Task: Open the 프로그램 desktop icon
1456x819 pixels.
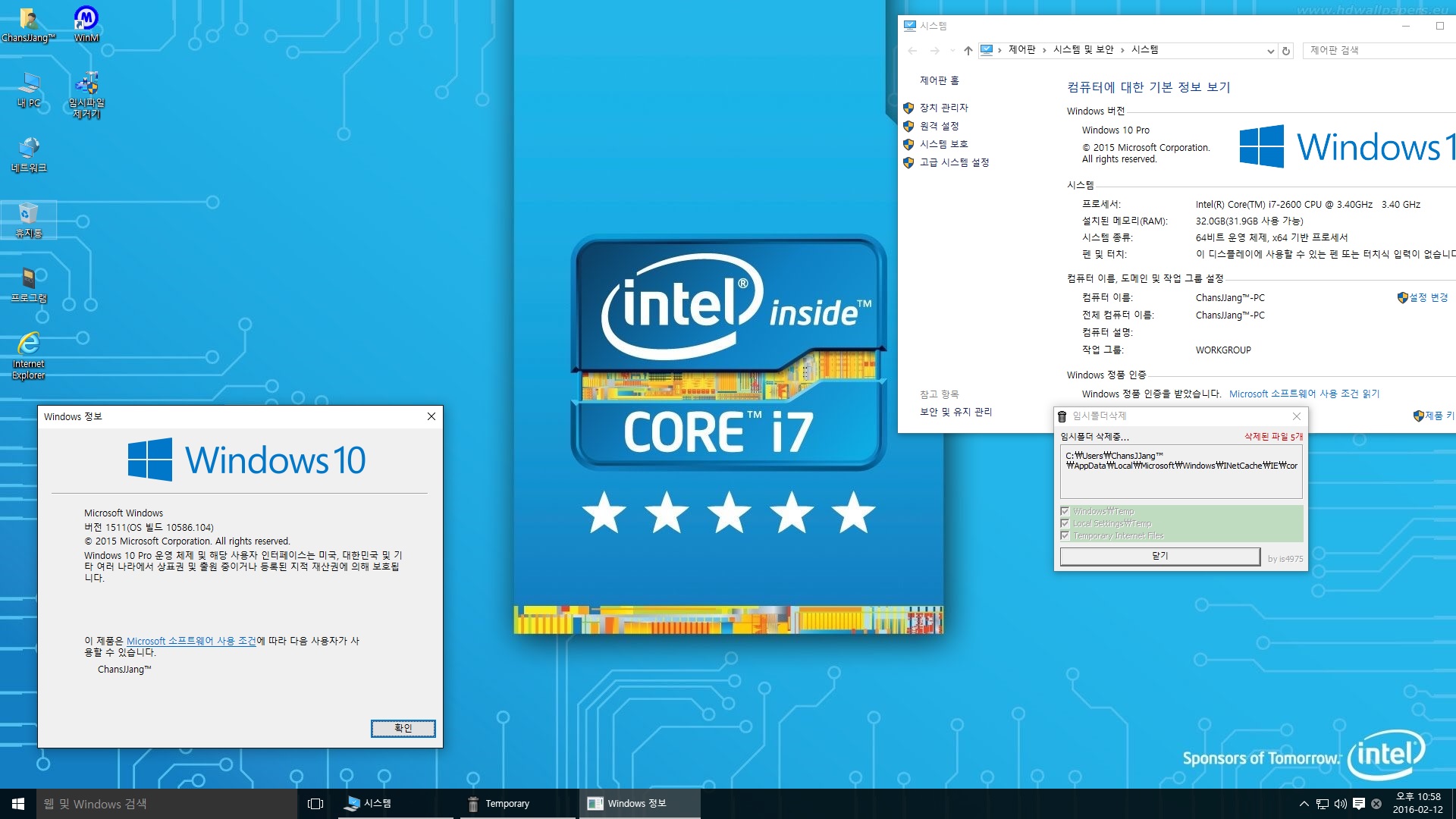Action: click(x=29, y=285)
